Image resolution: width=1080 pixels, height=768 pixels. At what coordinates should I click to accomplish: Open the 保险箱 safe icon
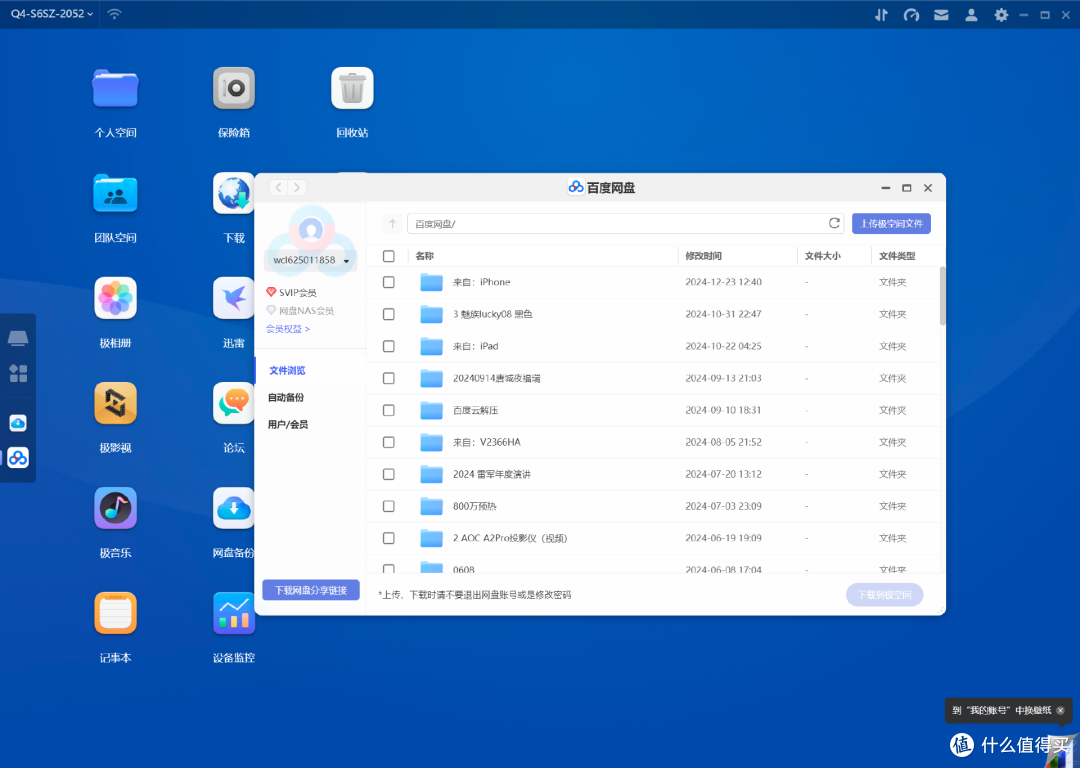(234, 89)
